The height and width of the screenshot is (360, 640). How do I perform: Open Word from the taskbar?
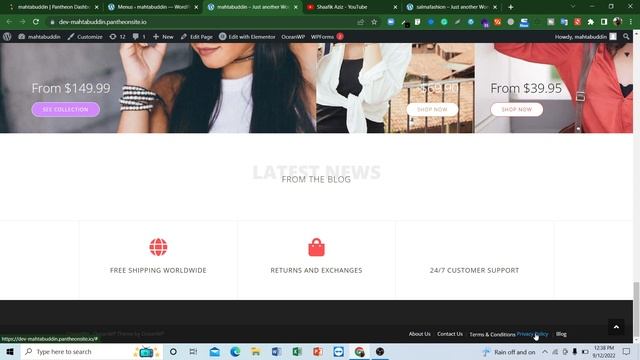(276, 351)
